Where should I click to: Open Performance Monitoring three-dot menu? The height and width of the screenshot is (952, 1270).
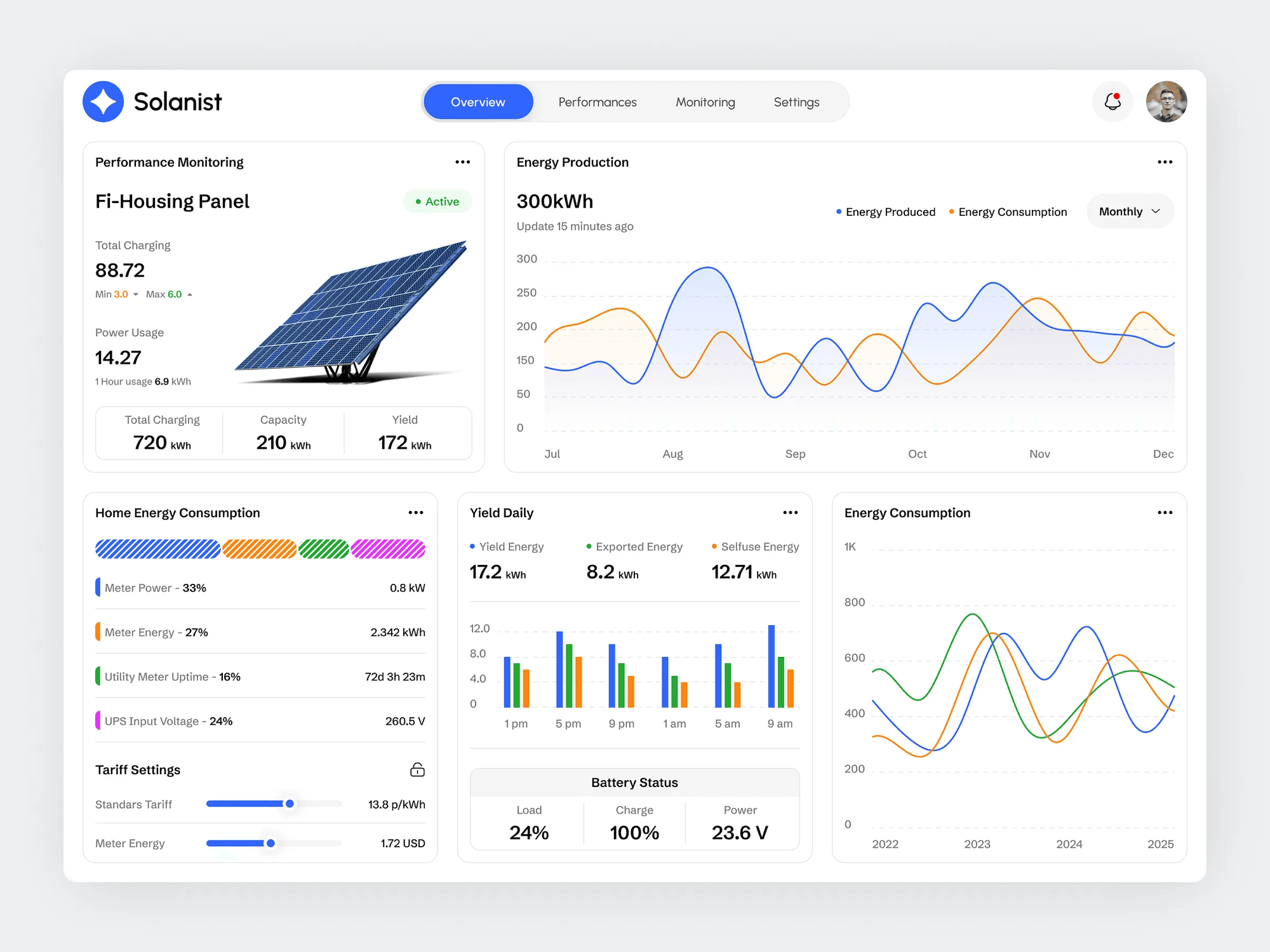pos(463,162)
